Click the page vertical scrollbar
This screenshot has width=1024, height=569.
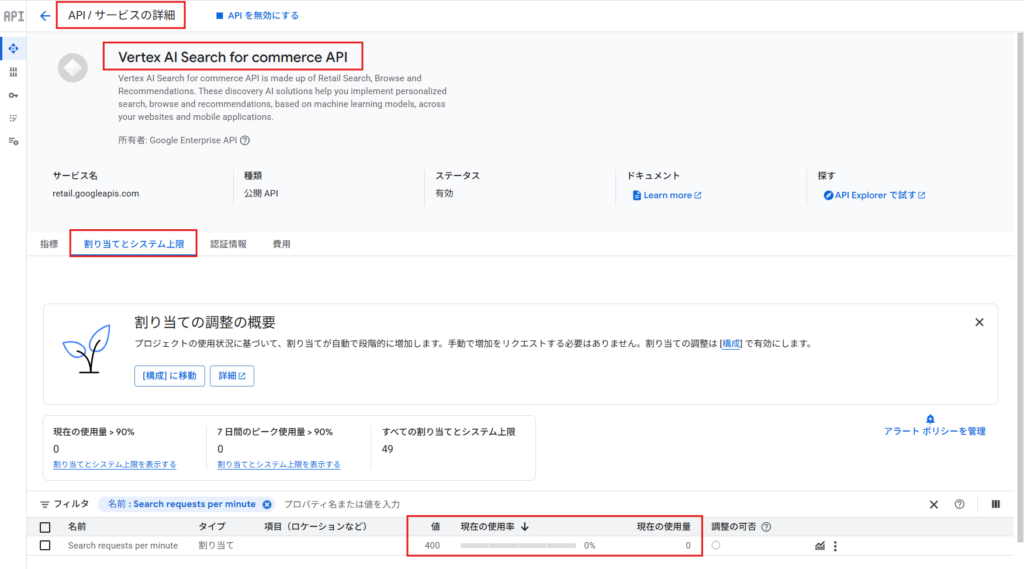click(1019, 287)
